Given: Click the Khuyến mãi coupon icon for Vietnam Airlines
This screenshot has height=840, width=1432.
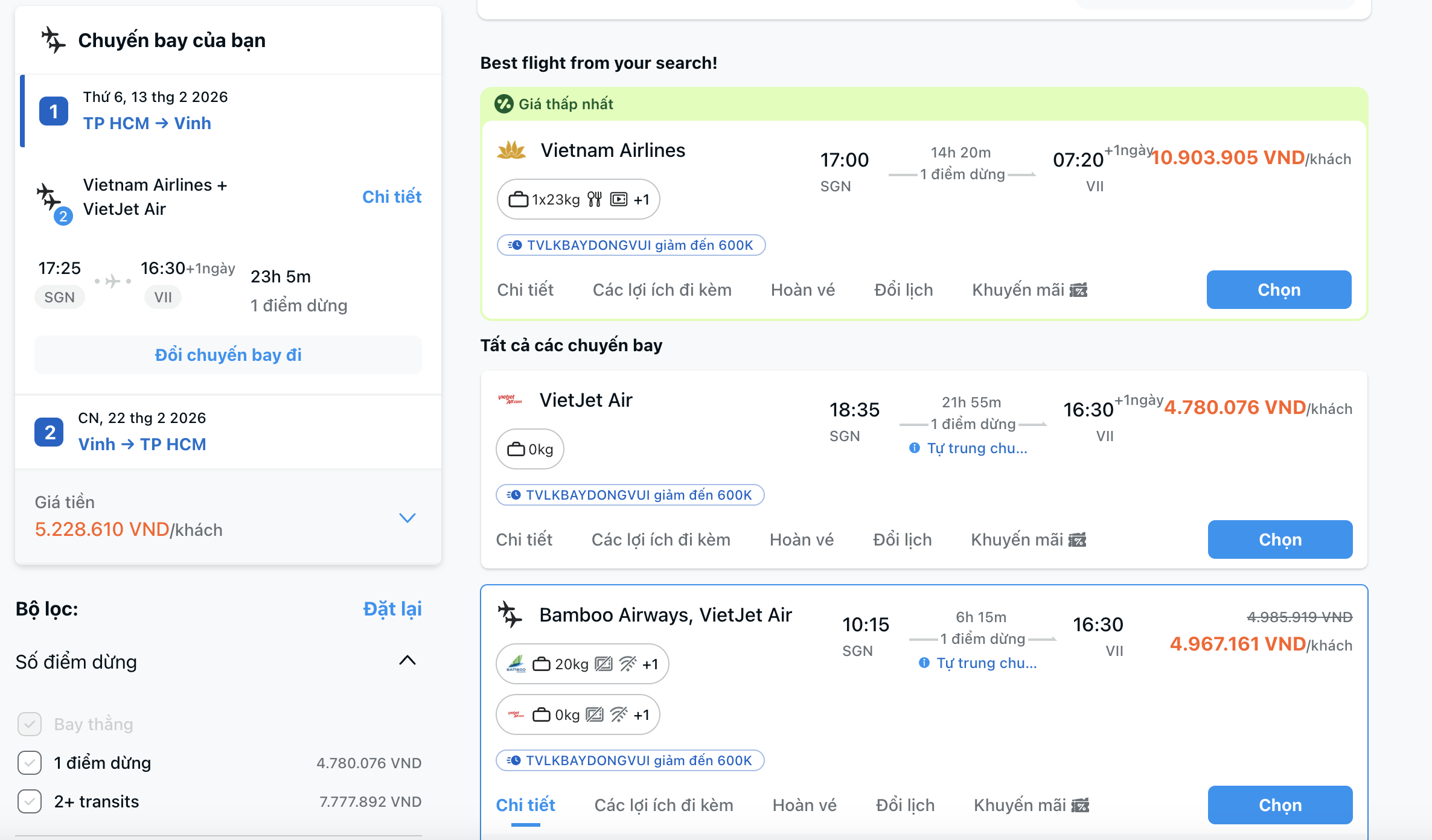Looking at the screenshot, I should pos(1078,290).
